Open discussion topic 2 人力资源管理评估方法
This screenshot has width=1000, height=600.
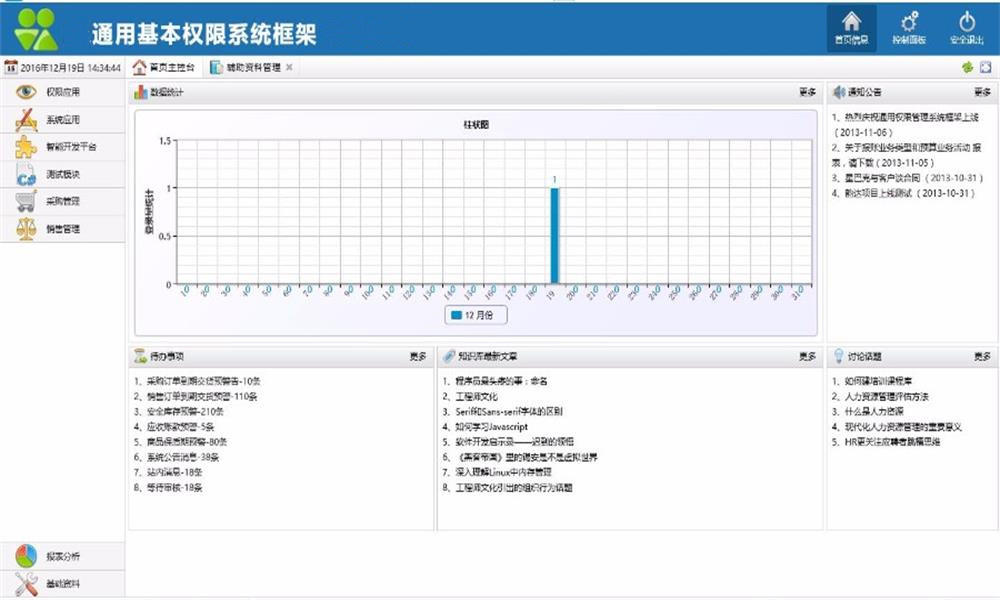pyautogui.click(x=880, y=397)
